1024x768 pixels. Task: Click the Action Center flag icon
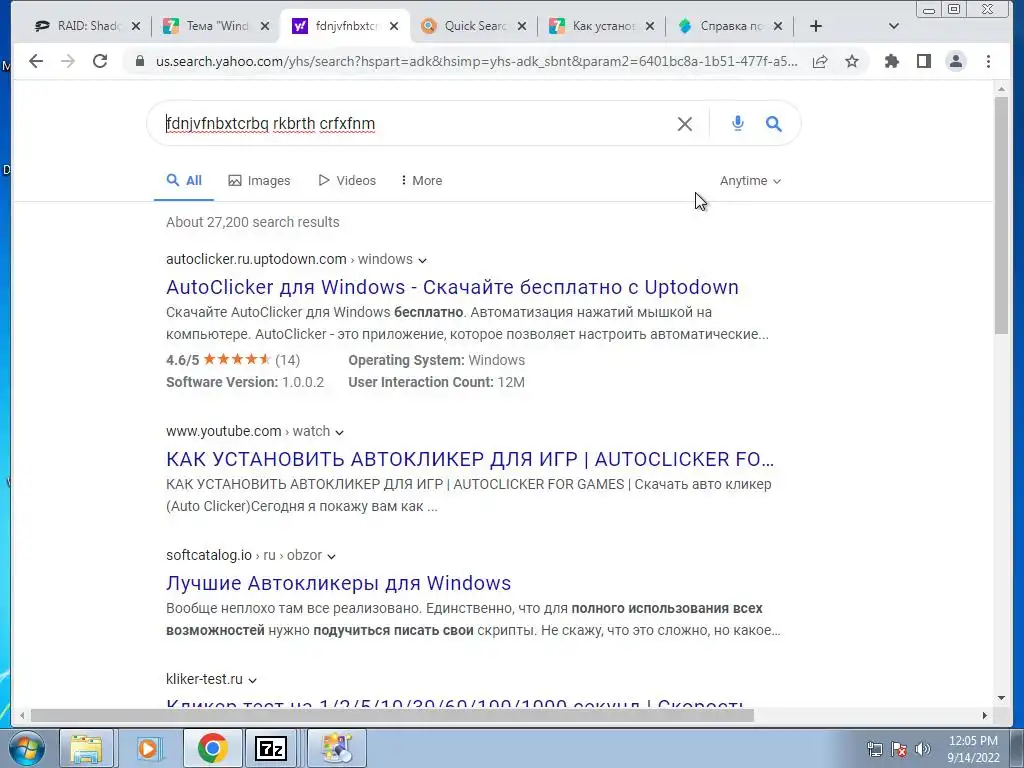[x=899, y=749]
